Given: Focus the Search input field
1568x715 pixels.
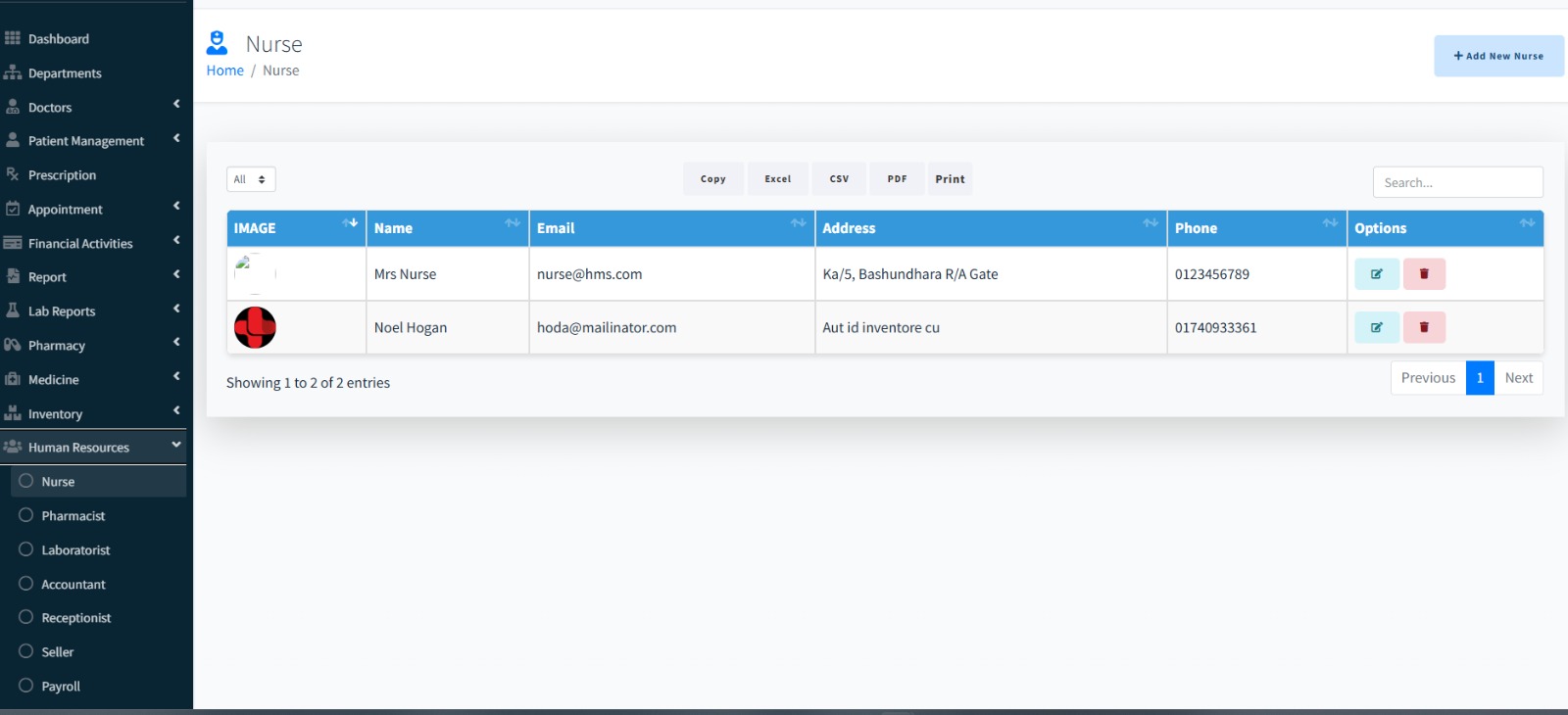Looking at the screenshot, I should (x=1457, y=182).
